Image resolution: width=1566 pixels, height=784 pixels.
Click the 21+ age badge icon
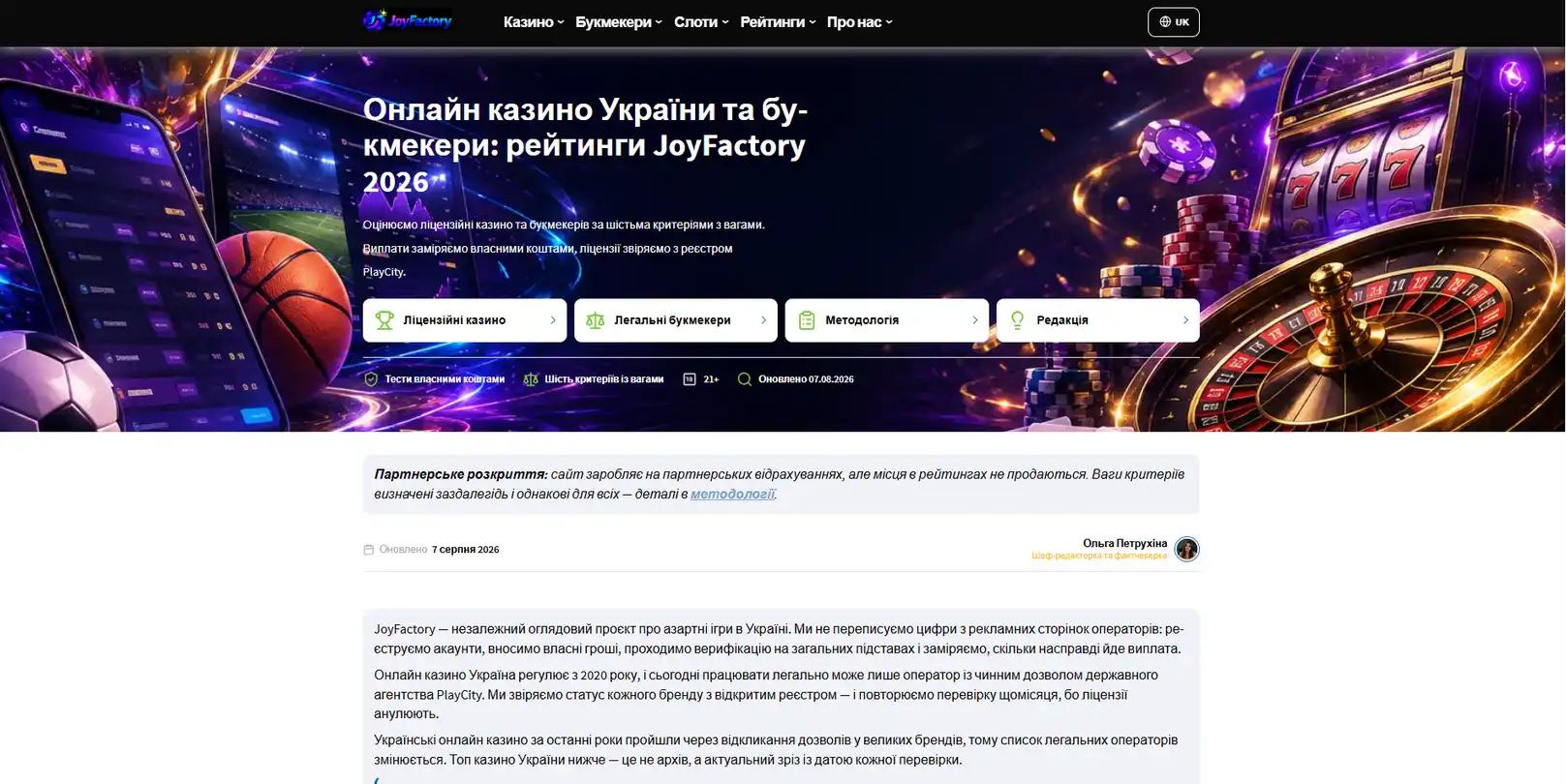690,379
